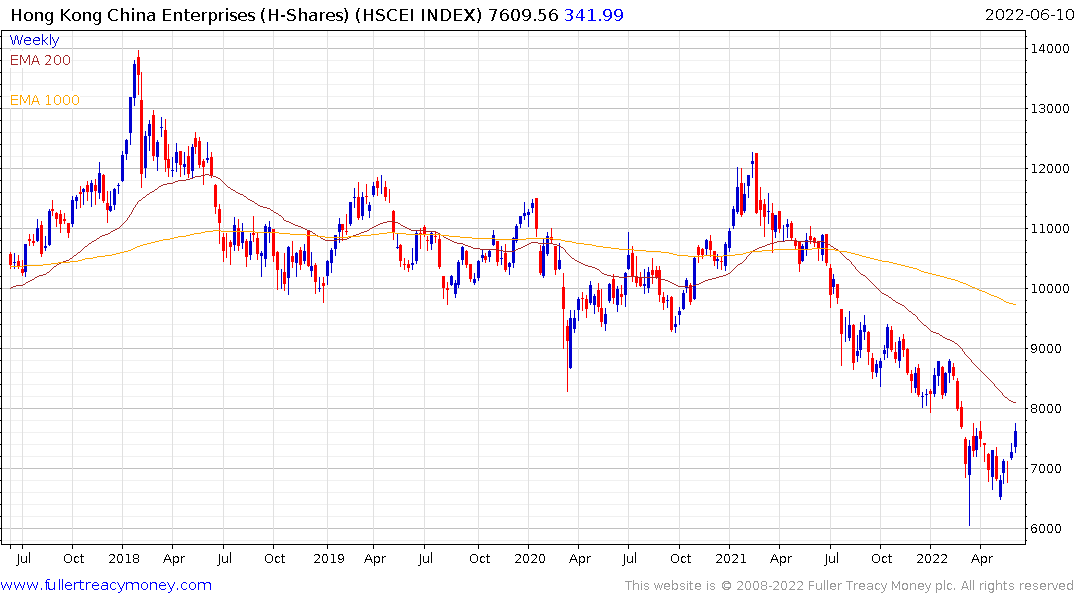Click the EMA 1000 legend label
Screen dimensions: 1075x600
tap(45, 100)
